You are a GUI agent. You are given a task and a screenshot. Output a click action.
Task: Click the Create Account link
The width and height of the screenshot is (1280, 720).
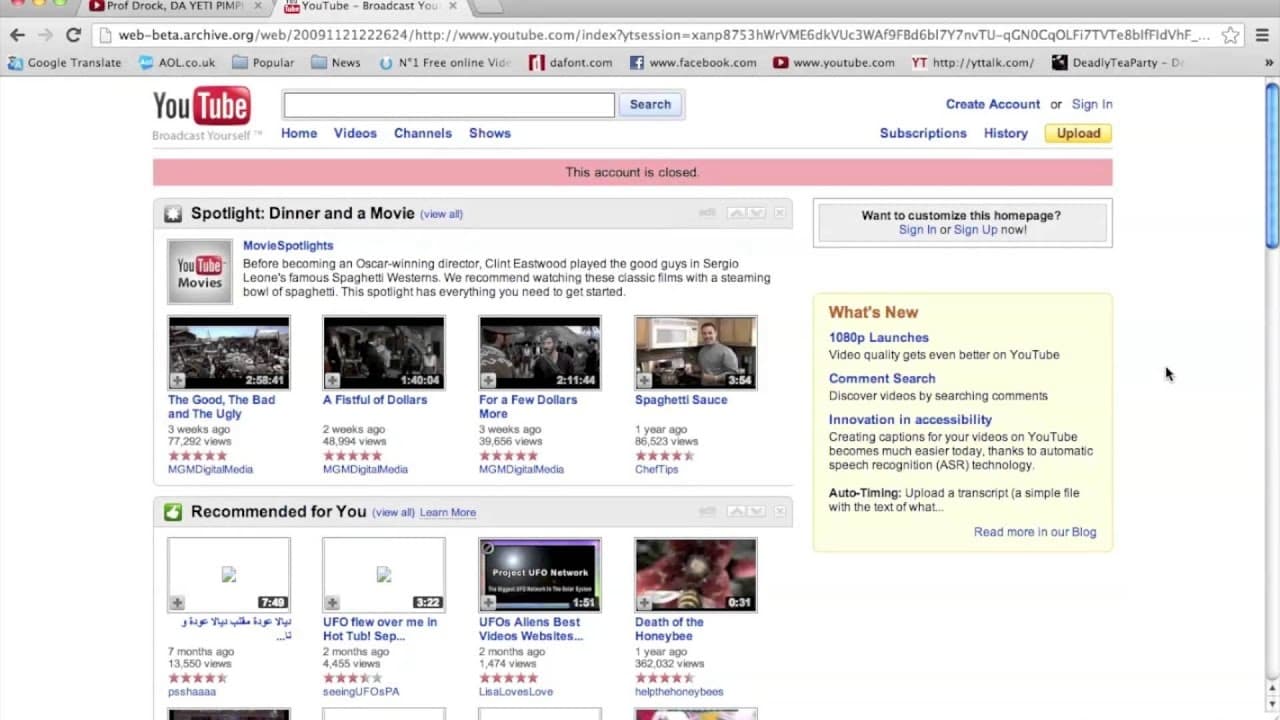click(993, 104)
